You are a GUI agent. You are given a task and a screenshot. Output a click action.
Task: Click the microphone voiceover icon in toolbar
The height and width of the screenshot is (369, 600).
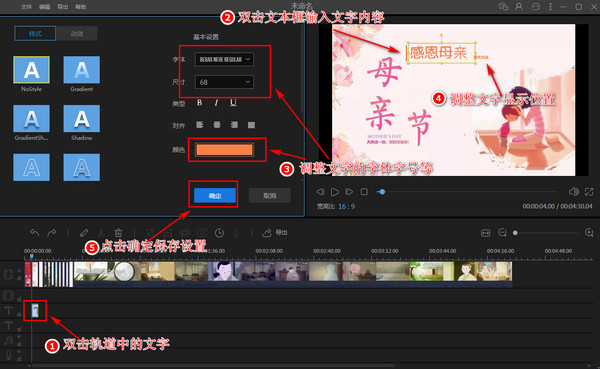coord(236,233)
